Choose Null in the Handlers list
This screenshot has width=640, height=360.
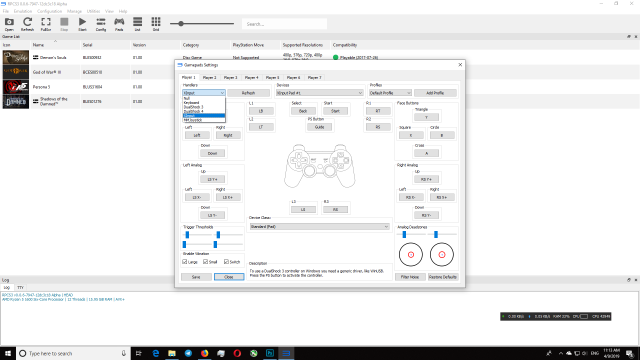point(204,98)
